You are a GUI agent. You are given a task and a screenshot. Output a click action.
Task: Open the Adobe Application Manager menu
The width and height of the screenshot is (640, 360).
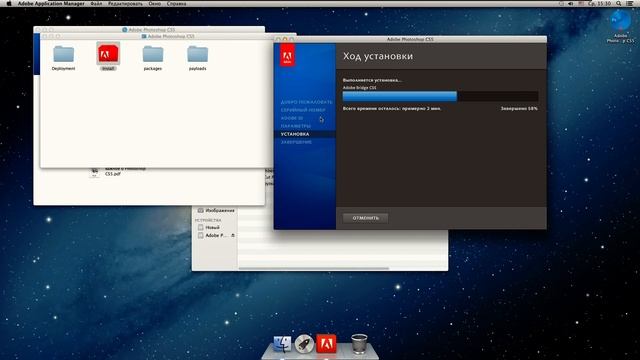click(x=51, y=4)
